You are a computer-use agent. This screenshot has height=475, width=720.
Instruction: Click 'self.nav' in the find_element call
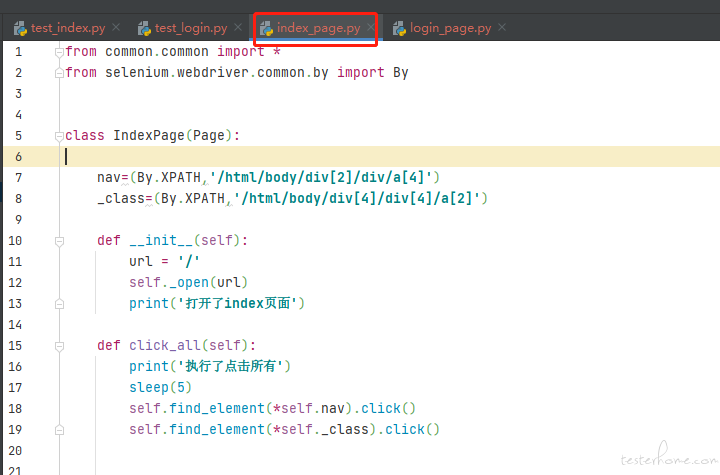pyautogui.click(x=312, y=408)
